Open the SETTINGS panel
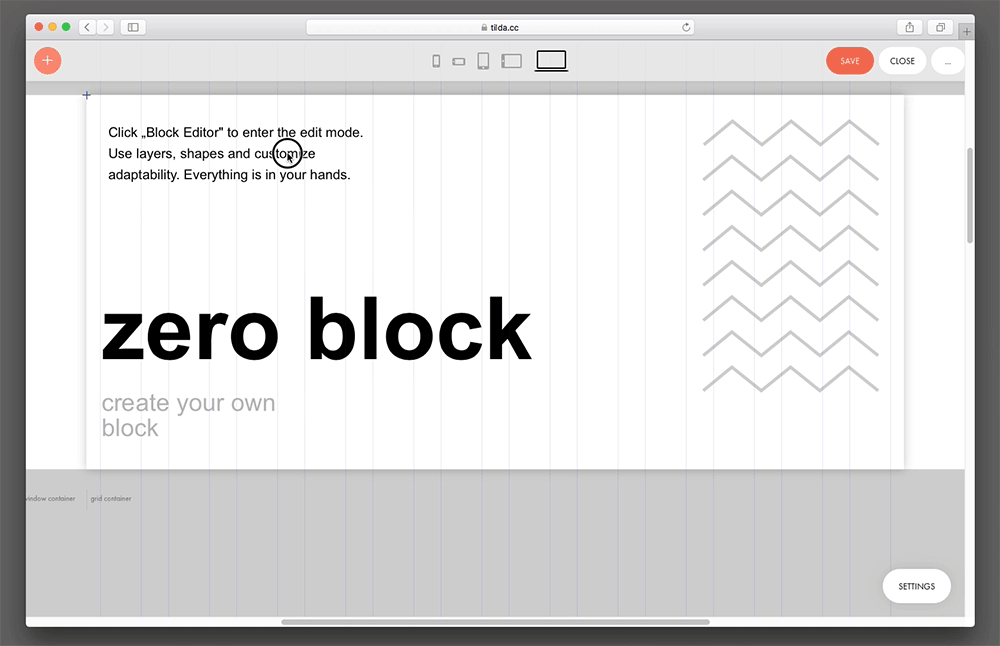1000x646 pixels. (x=916, y=586)
